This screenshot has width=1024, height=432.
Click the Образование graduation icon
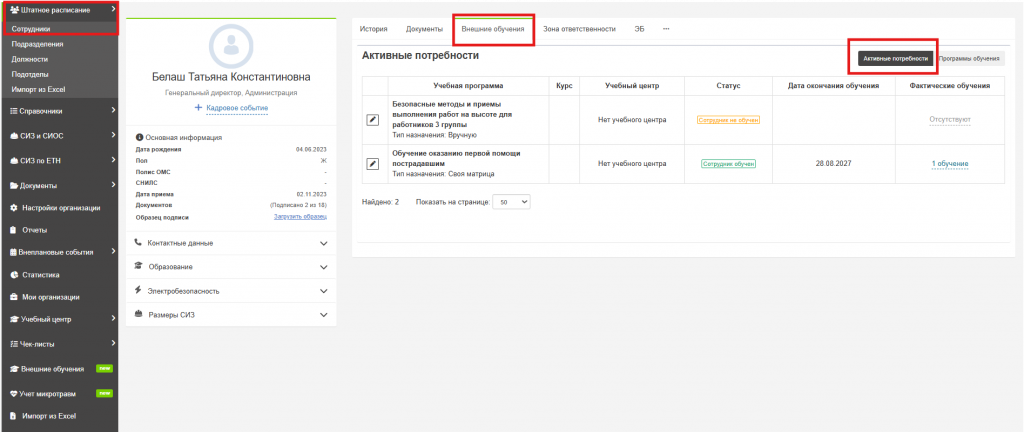[138, 266]
